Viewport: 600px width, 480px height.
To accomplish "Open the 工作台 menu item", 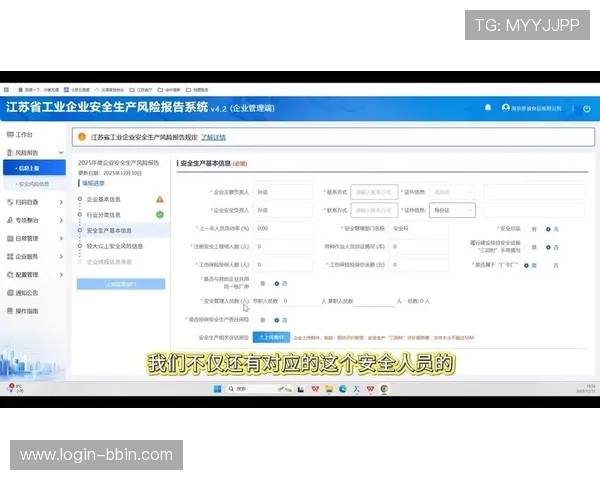I will pos(24,134).
